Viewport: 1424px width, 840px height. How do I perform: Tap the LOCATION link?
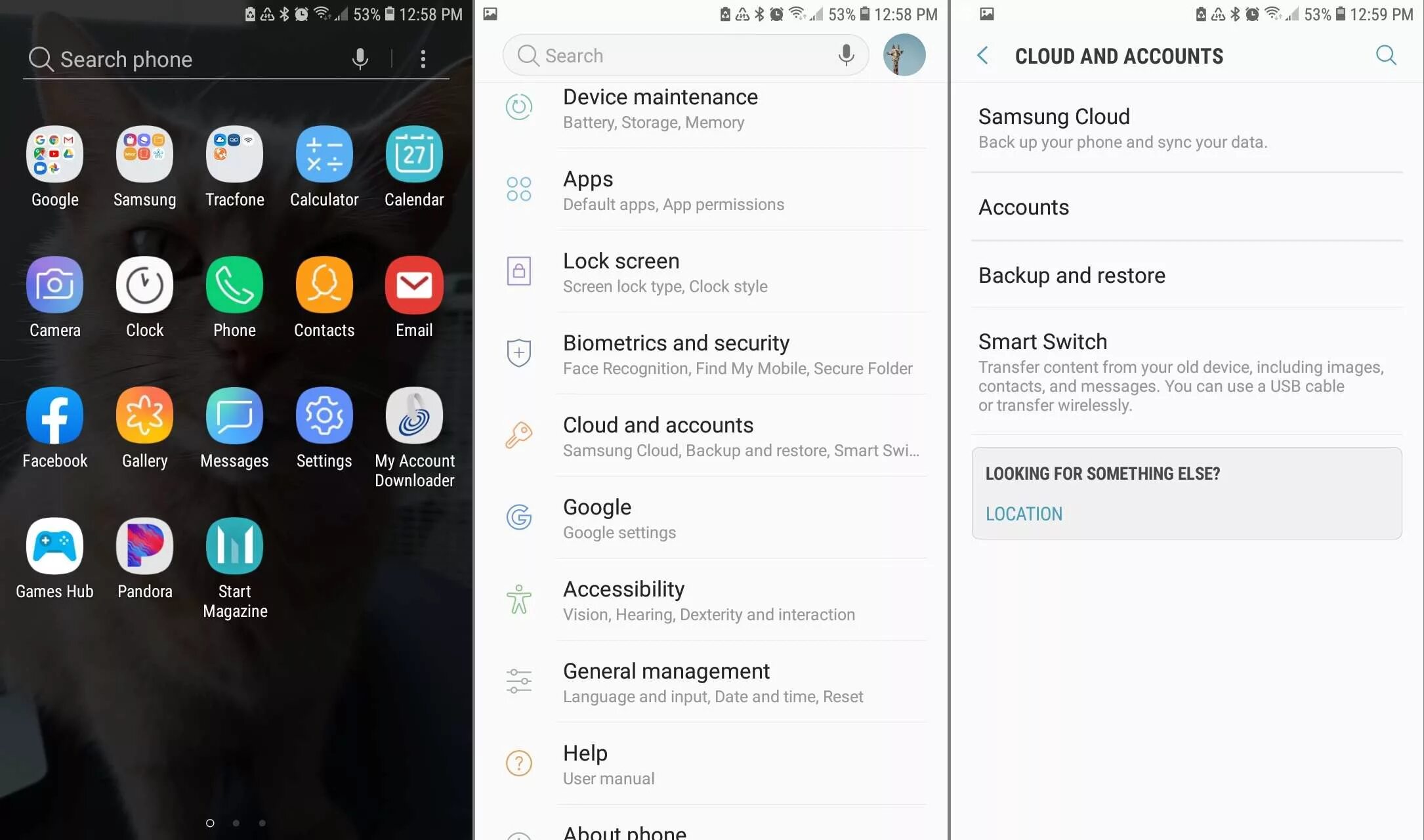point(1024,513)
